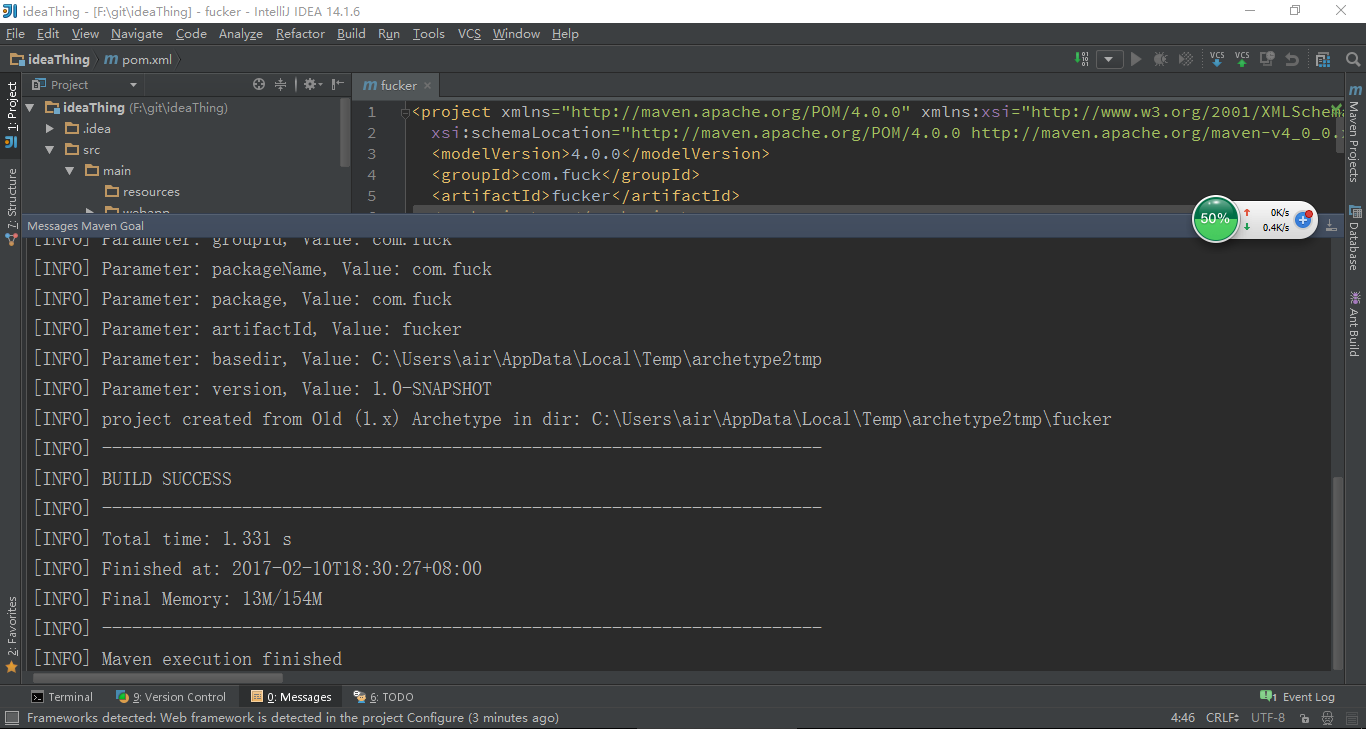Screen dimensions: 1366x729
Task: Open the VCS menu
Action: click(x=469, y=33)
